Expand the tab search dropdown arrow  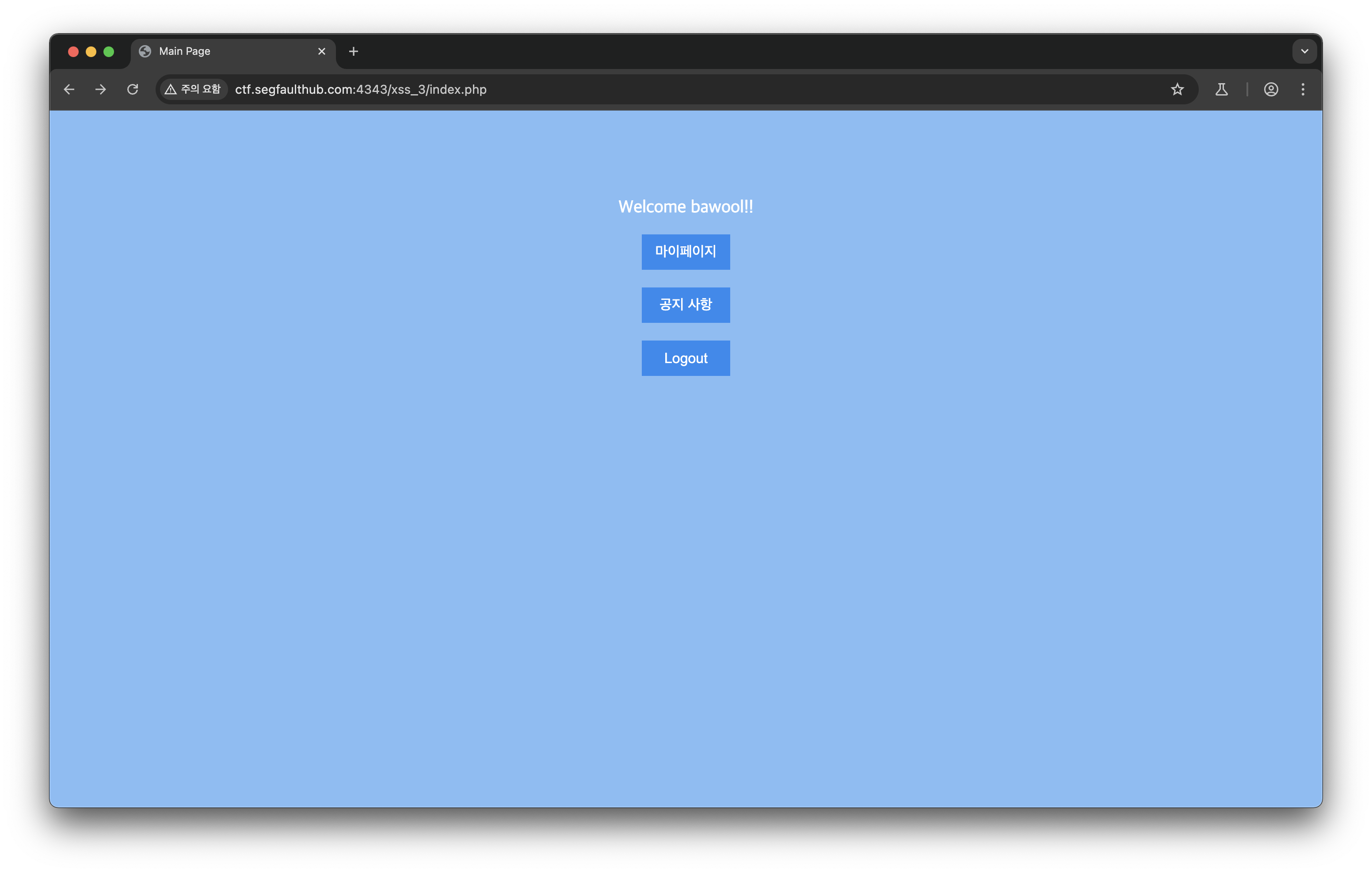click(1304, 51)
